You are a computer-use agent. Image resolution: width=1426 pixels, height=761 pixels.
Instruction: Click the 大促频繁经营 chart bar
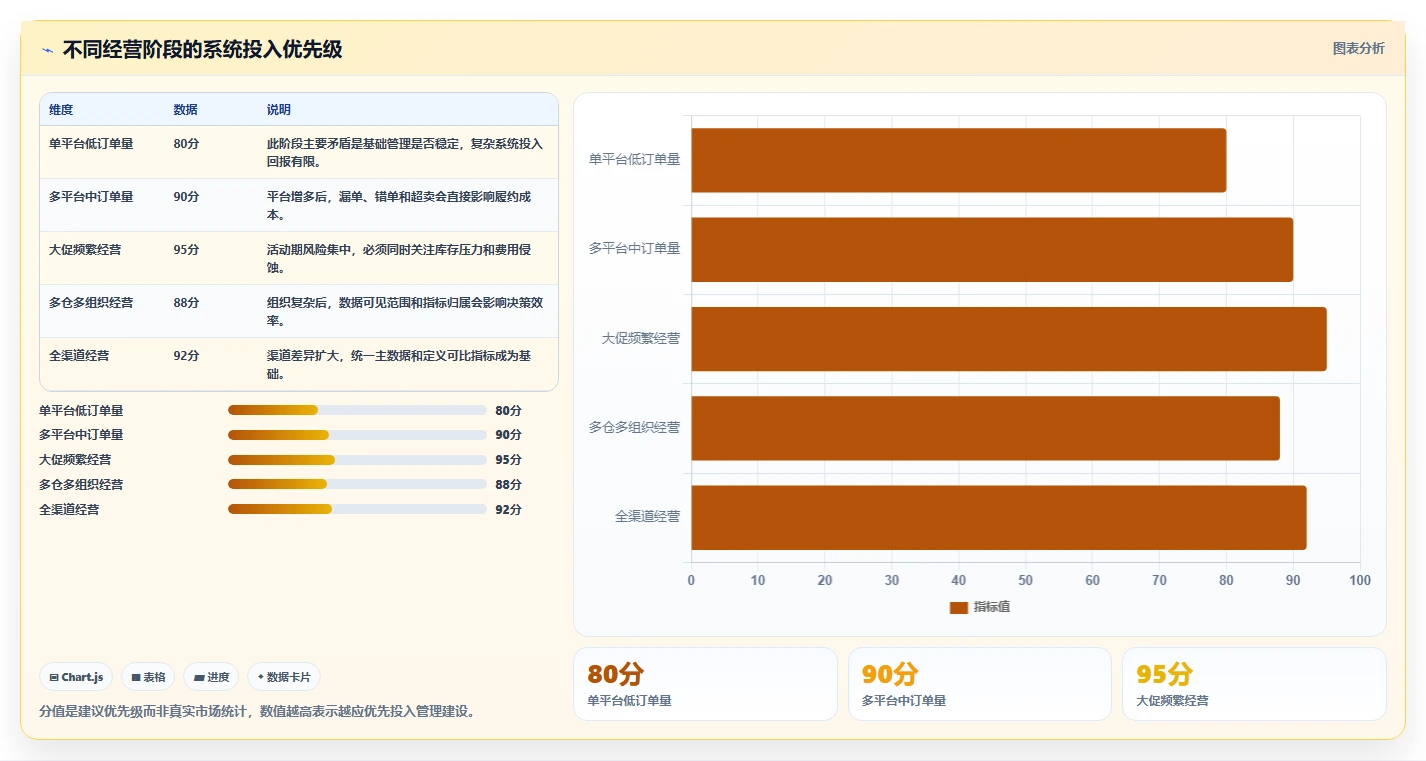[x=1008, y=339]
